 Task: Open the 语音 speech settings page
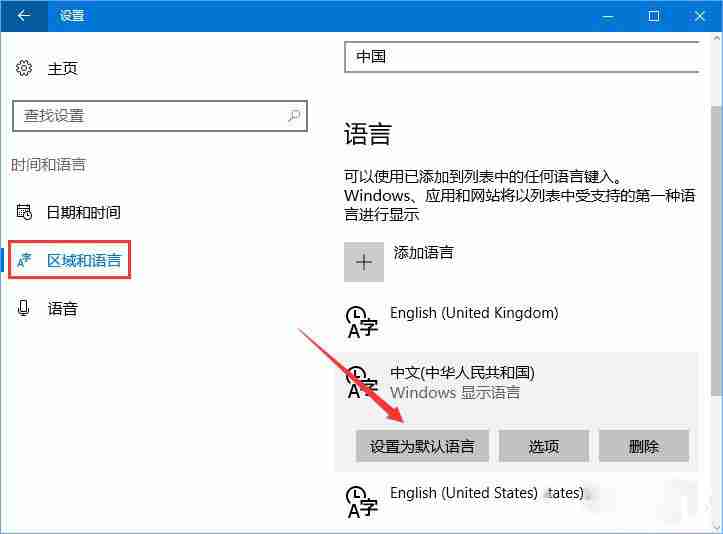[63, 309]
